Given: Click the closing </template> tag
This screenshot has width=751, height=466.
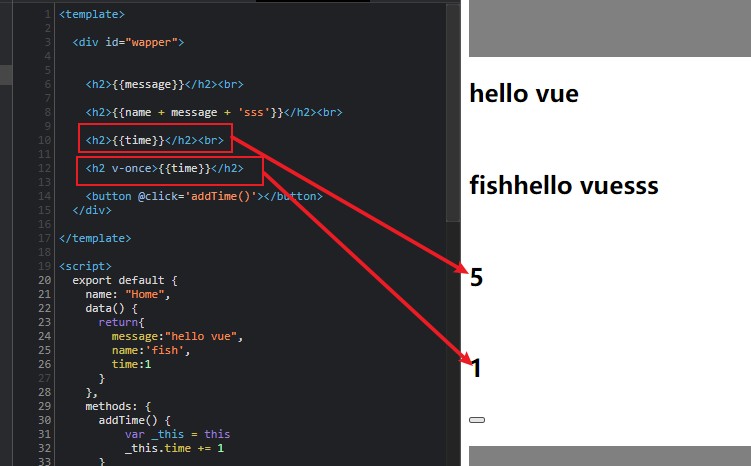Looking at the screenshot, I should click(95, 239).
